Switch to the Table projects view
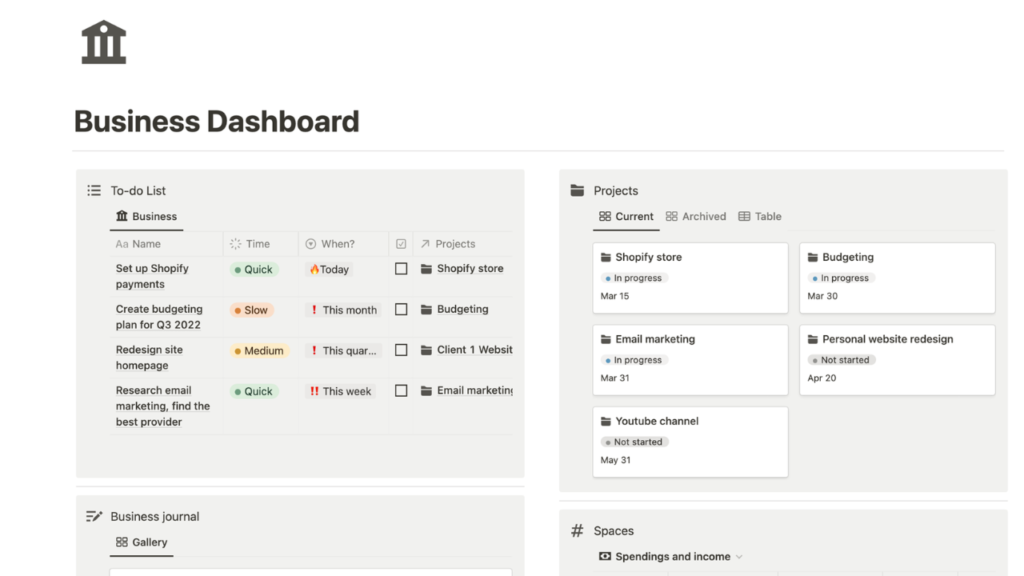This screenshot has height=576, width=1024. [760, 216]
